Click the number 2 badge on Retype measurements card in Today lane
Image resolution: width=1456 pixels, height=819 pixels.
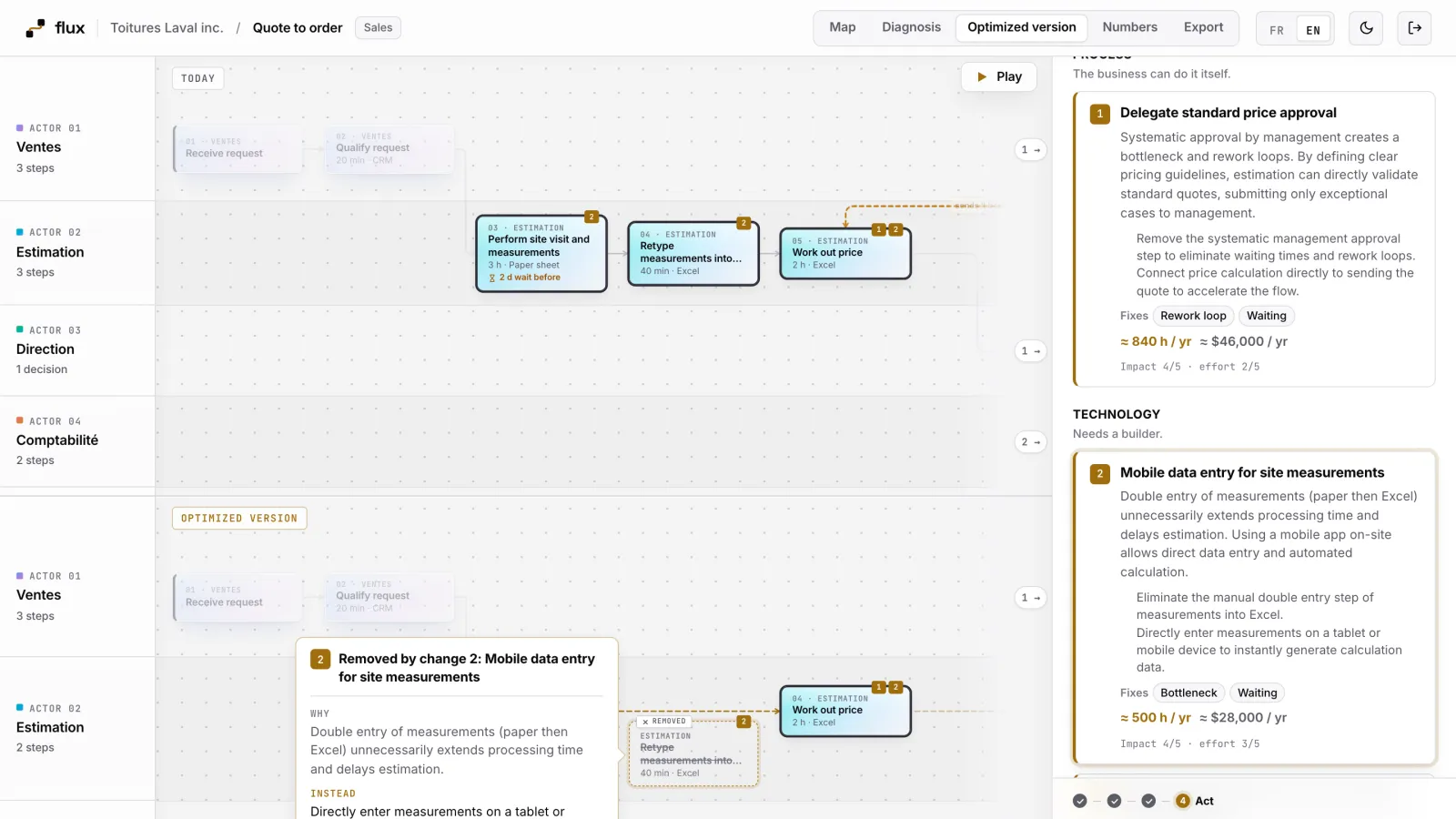(x=743, y=223)
